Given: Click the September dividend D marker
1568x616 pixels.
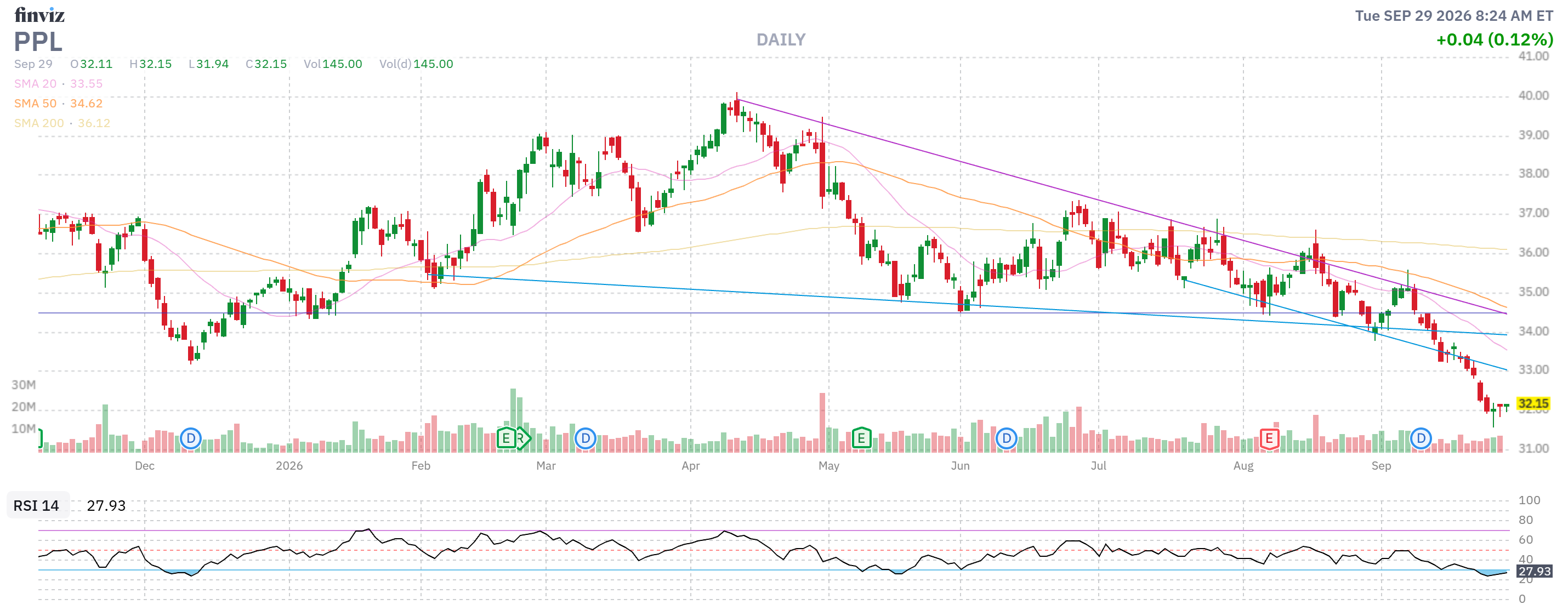Looking at the screenshot, I should (1421, 438).
